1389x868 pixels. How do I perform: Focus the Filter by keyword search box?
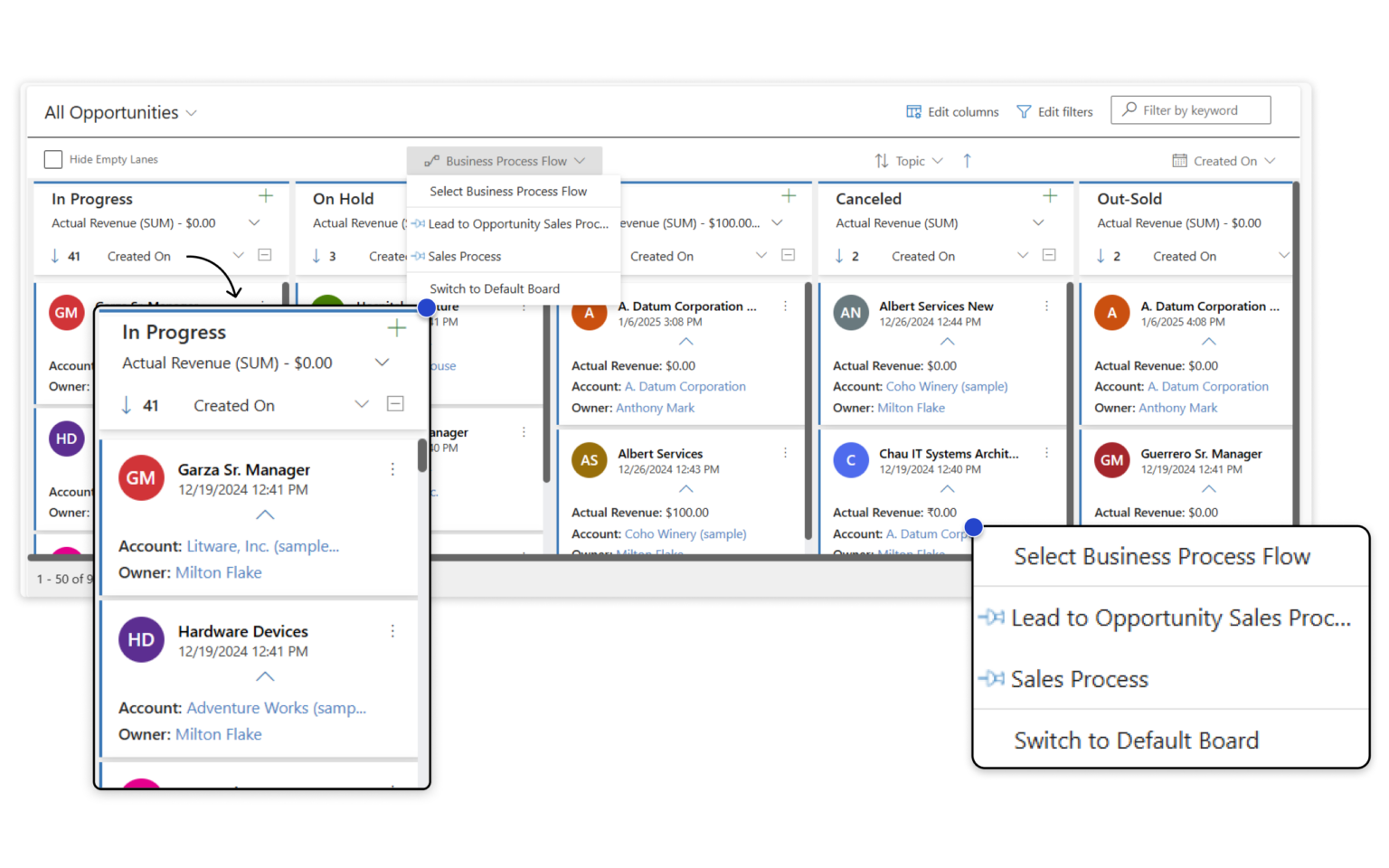click(x=1191, y=110)
